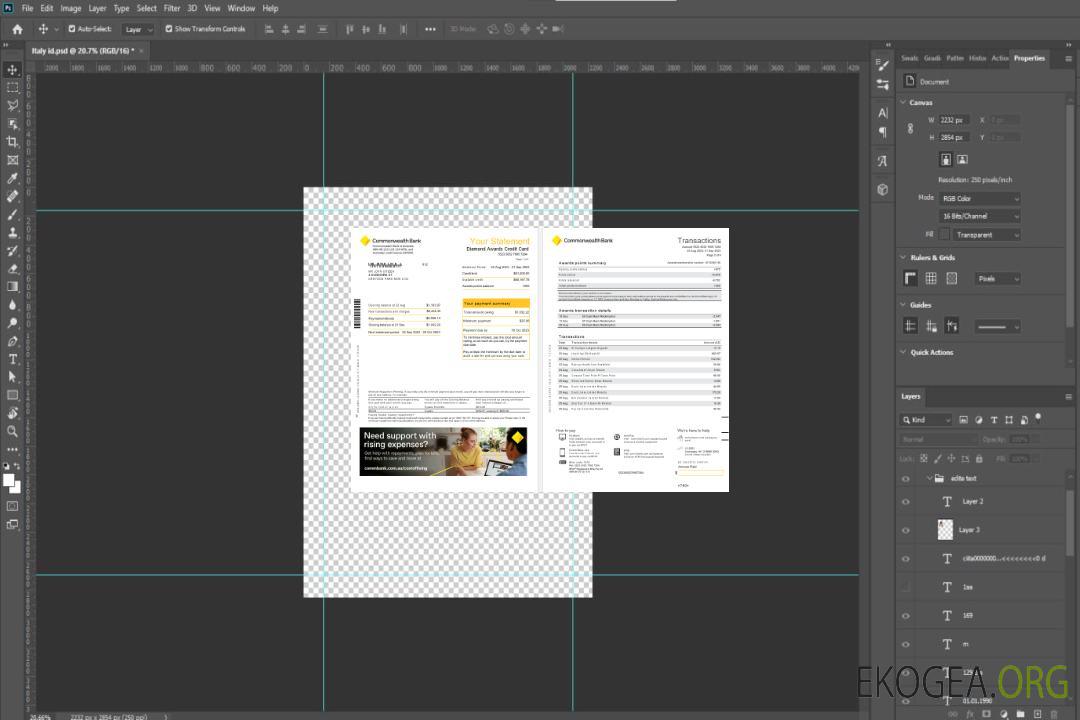Click the Home icon in options bar
The image size is (1080, 720).
(17, 29)
